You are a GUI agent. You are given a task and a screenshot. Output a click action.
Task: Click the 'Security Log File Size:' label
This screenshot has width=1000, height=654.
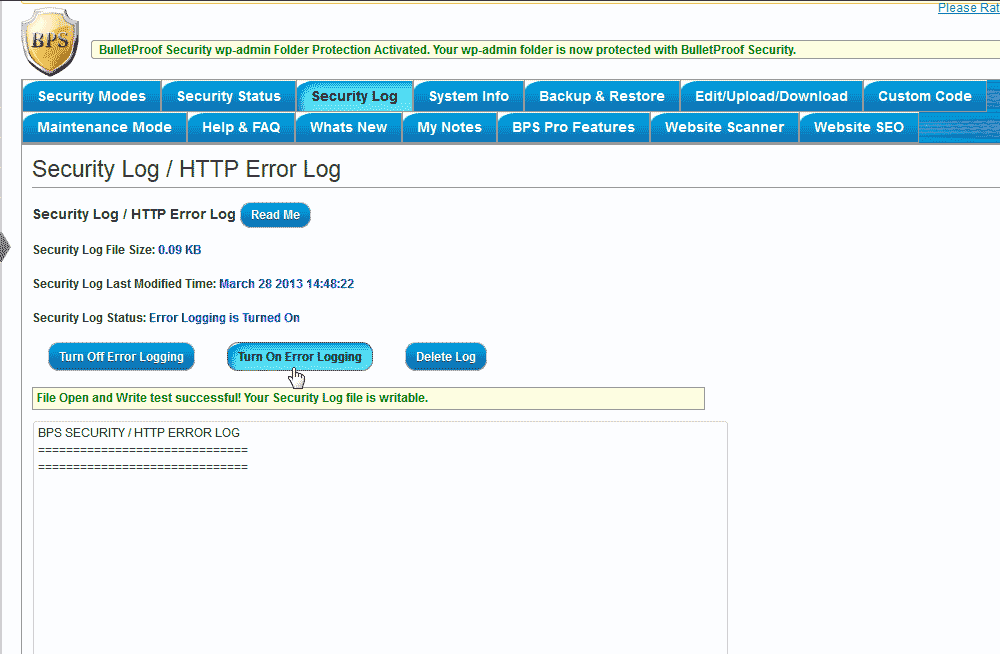coord(94,250)
